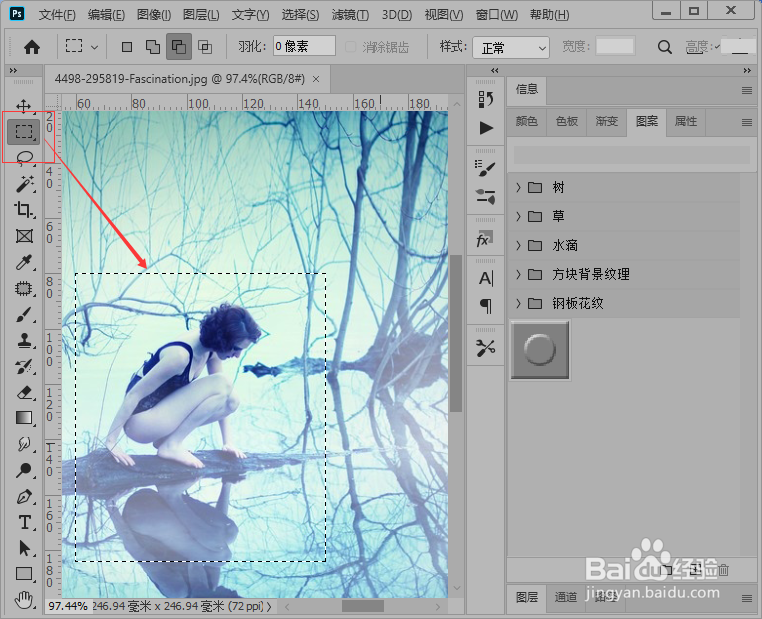The image size is (762, 619).
Task: Click the patterns search field
Action: tap(632, 155)
